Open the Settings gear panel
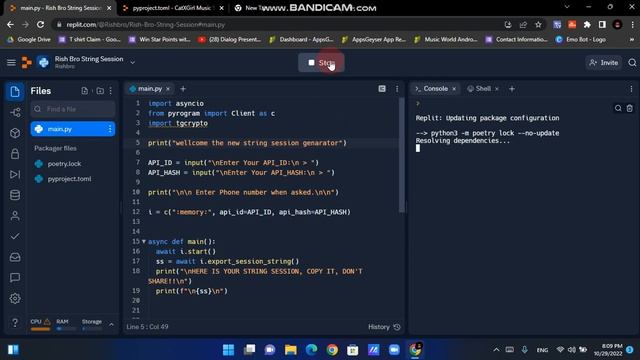640x360 pixels. click(x=15, y=298)
